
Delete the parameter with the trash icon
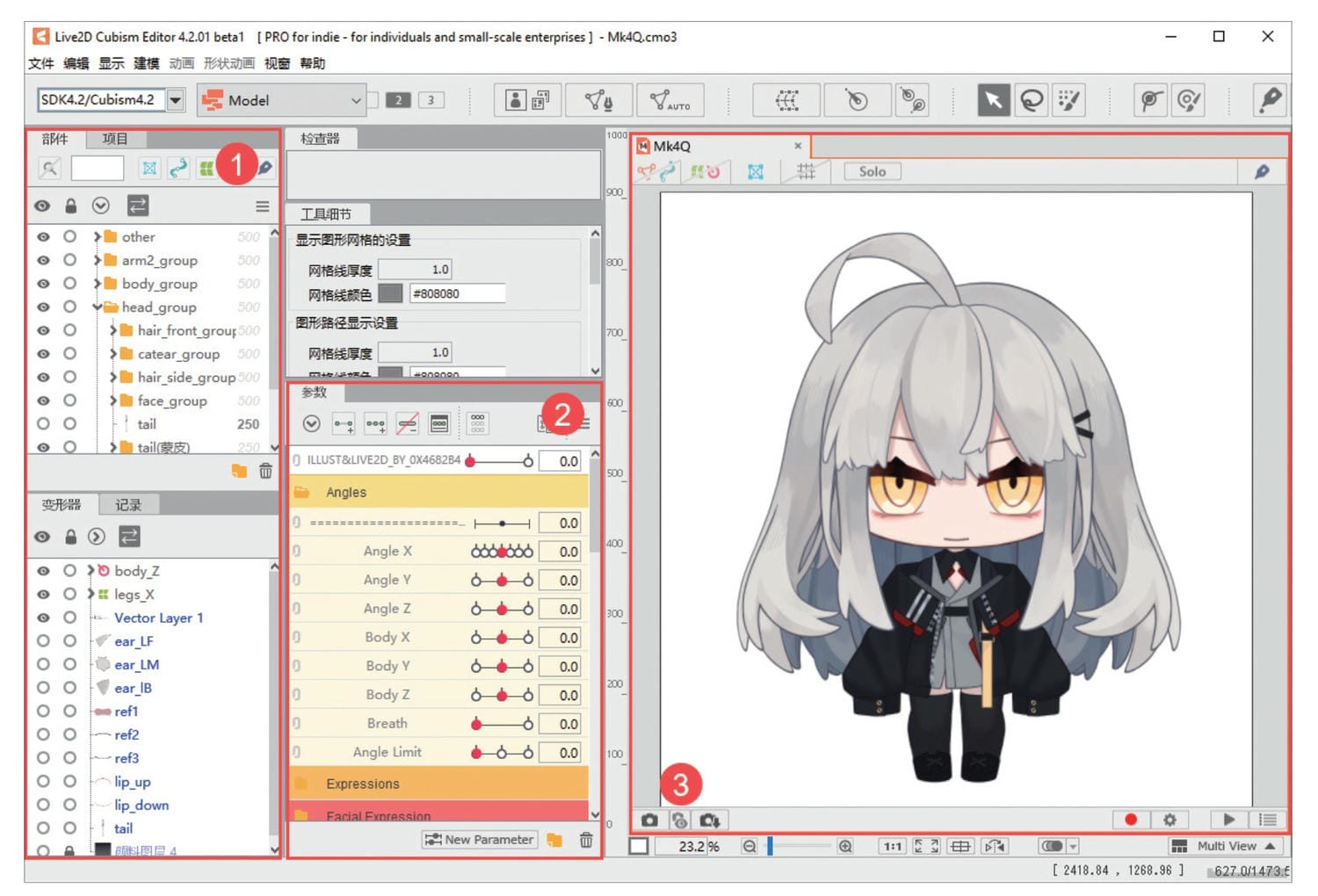[585, 840]
